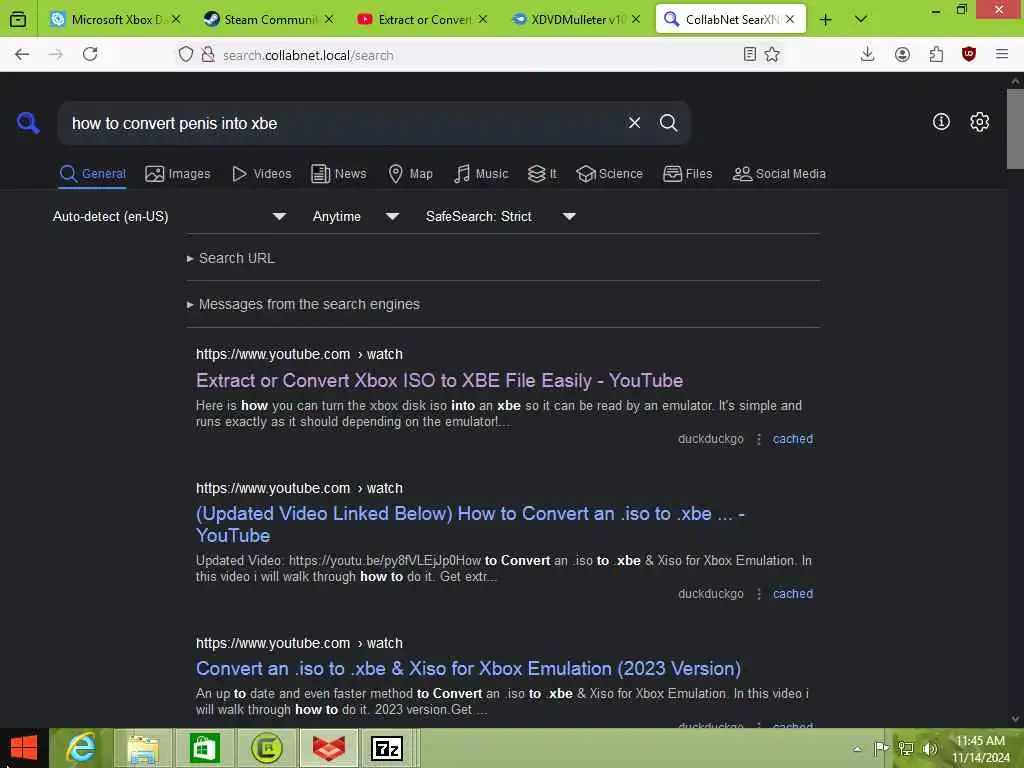
Task: Open the Firefox account icon
Action: (x=902, y=54)
